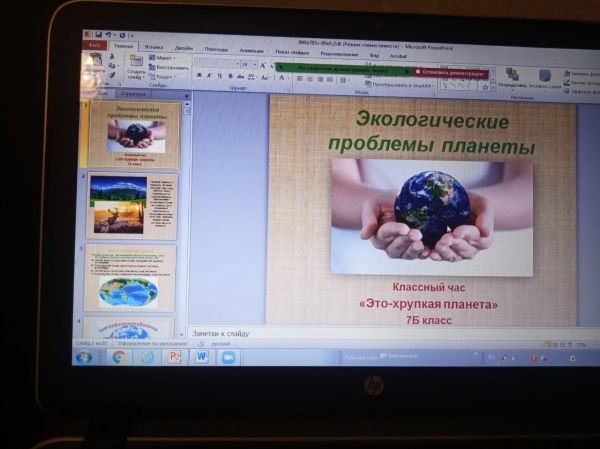
Task: Click the PowerPoint taskbar icon
Action: click(173, 357)
